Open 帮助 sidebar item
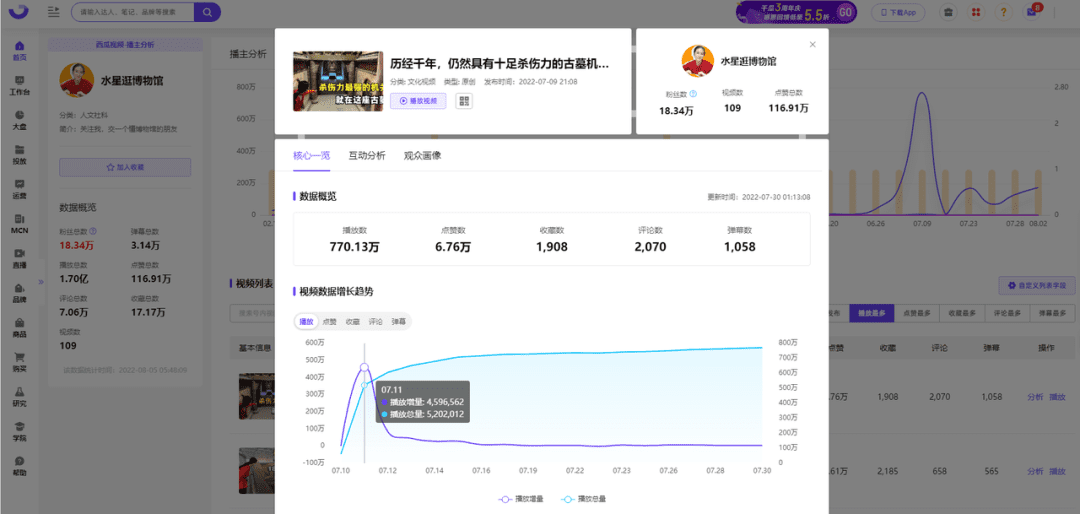This screenshot has height=514, width=1080. pyautogui.click(x=19, y=466)
